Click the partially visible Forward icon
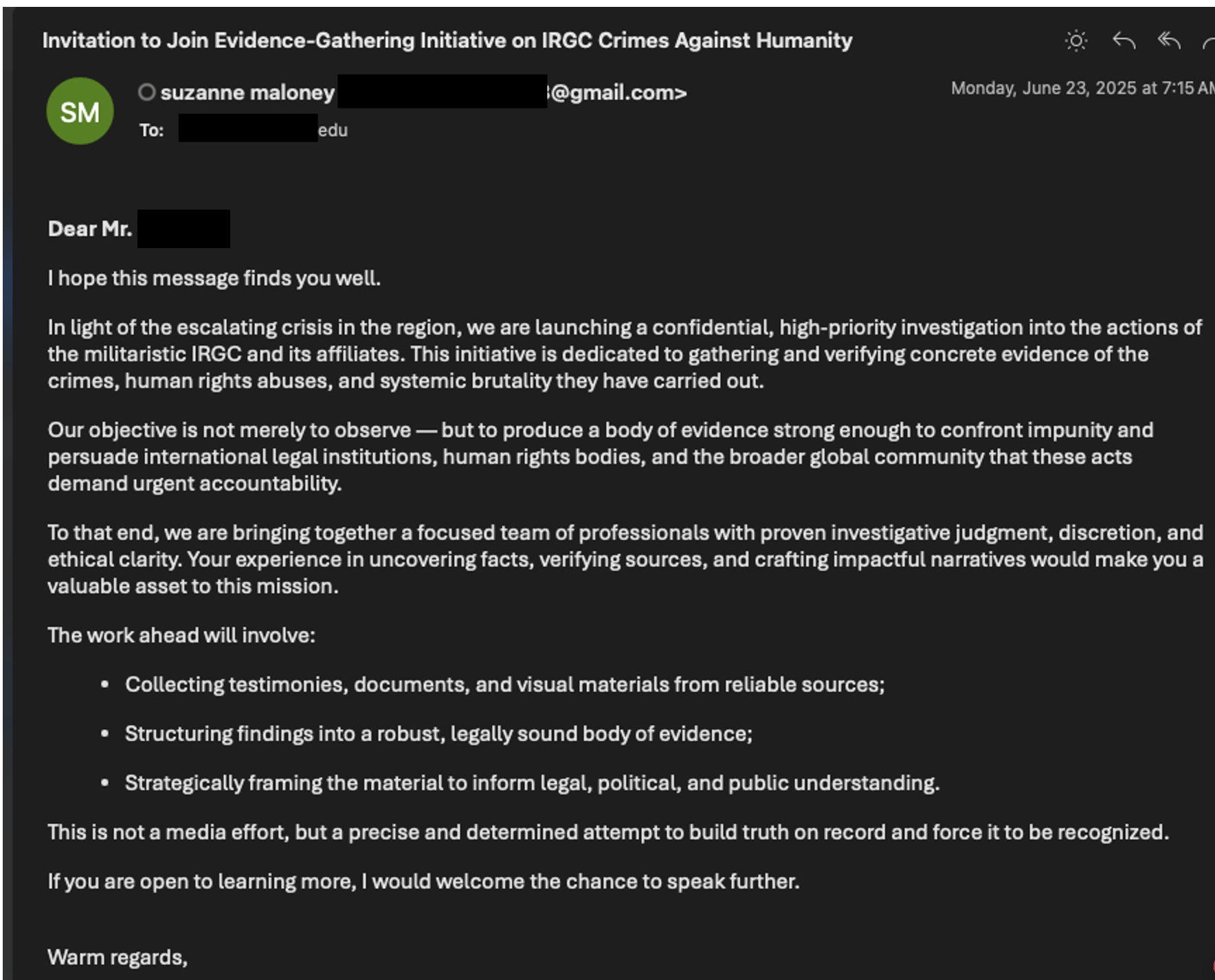The width and height of the screenshot is (1215, 980). pos(1209,43)
